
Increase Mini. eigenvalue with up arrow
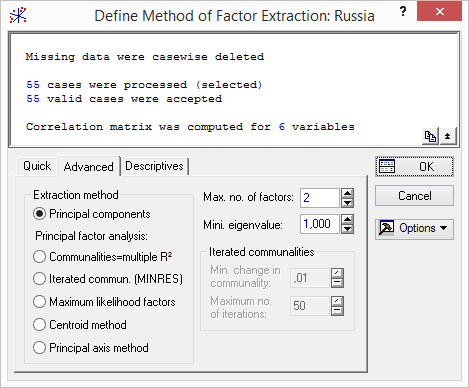pos(347,219)
